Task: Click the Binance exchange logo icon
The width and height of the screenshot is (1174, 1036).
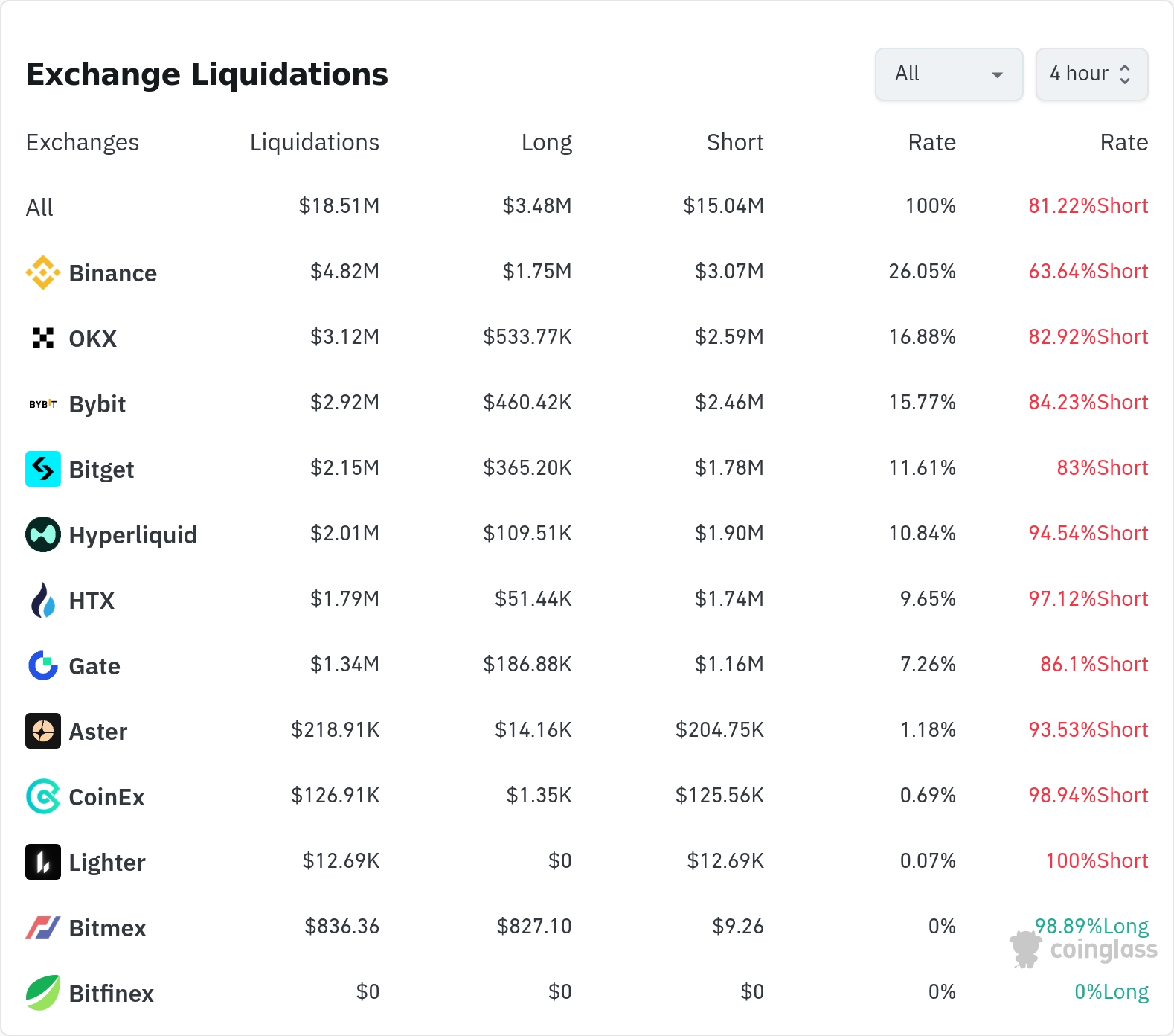Action: tap(43, 272)
